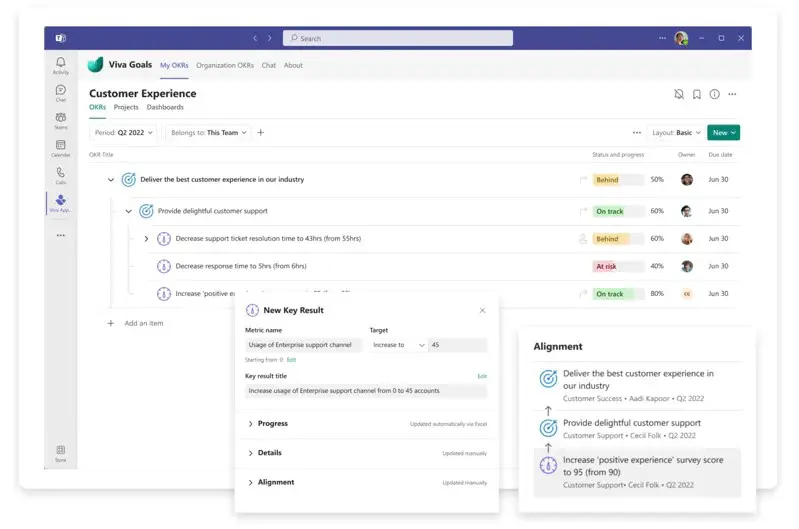799x529 pixels.
Task: Click Behind progress bar at 50%
Action: point(618,179)
